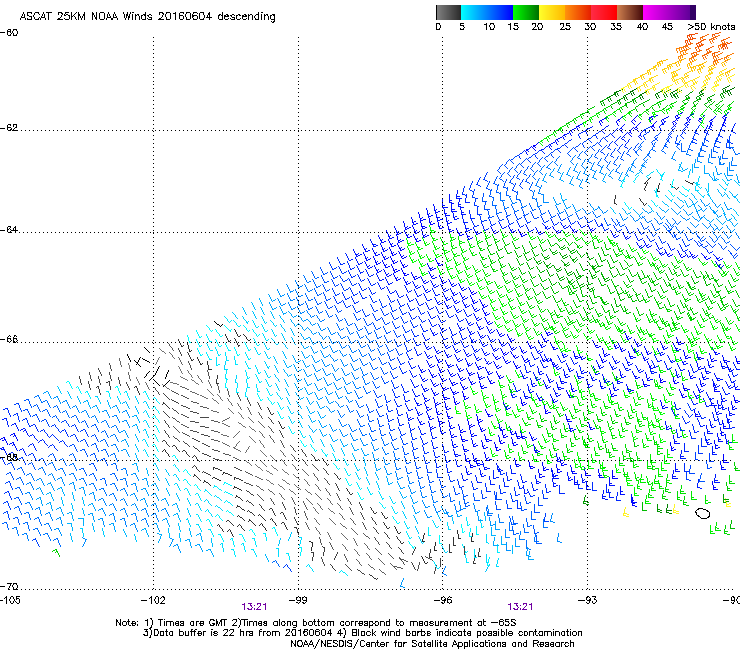
Task: Click the brown 35–40 knots color segment
Action: tap(630, 12)
